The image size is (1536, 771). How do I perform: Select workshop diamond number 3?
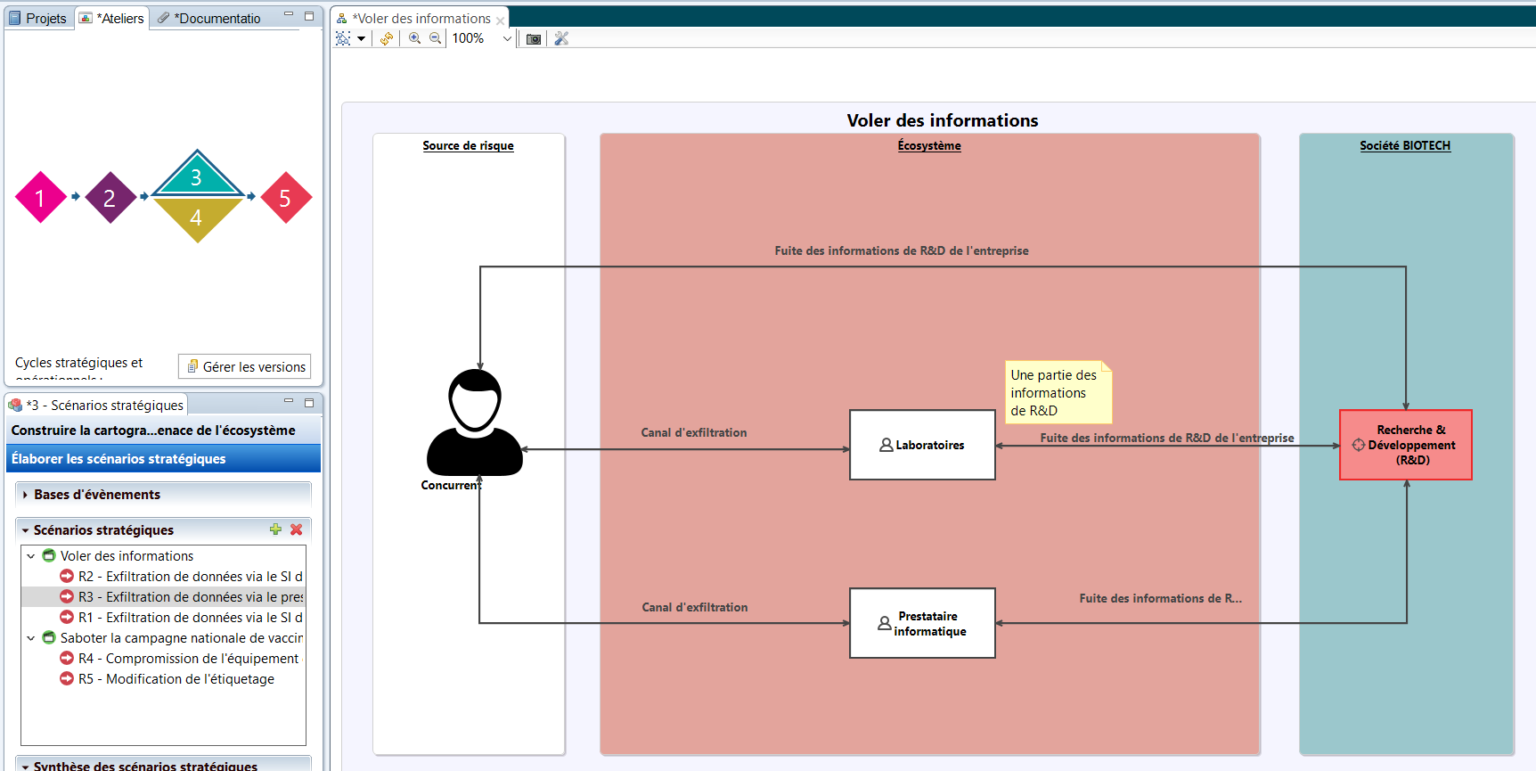[x=197, y=180]
